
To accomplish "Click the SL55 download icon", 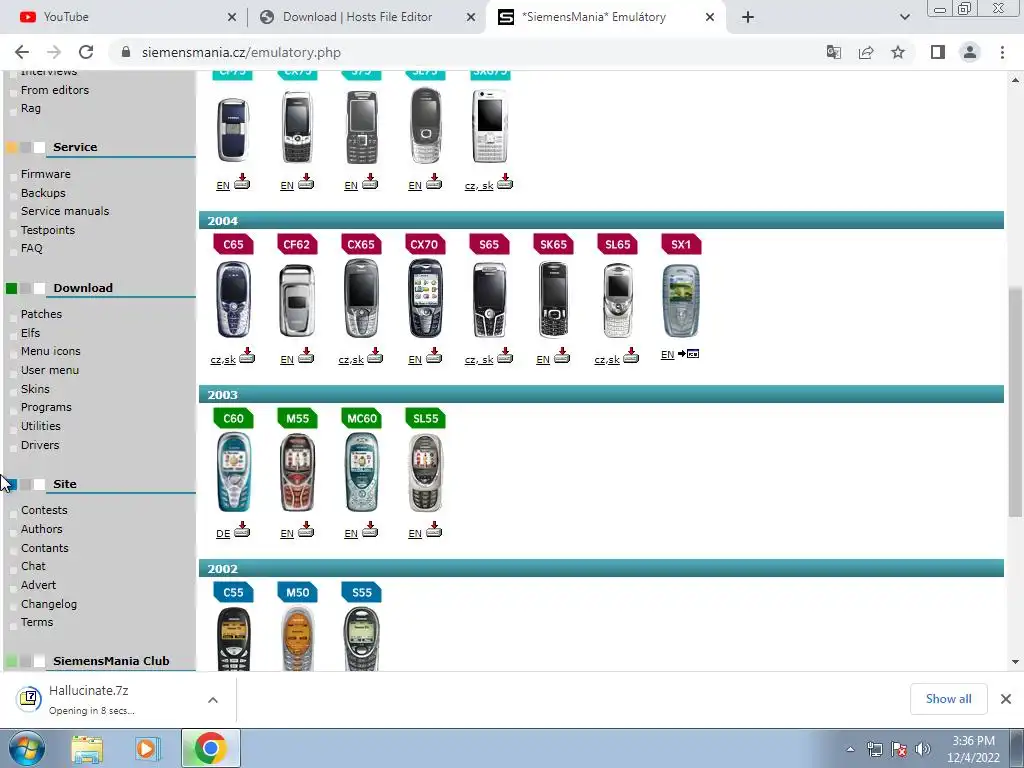I will (x=434, y=529).
